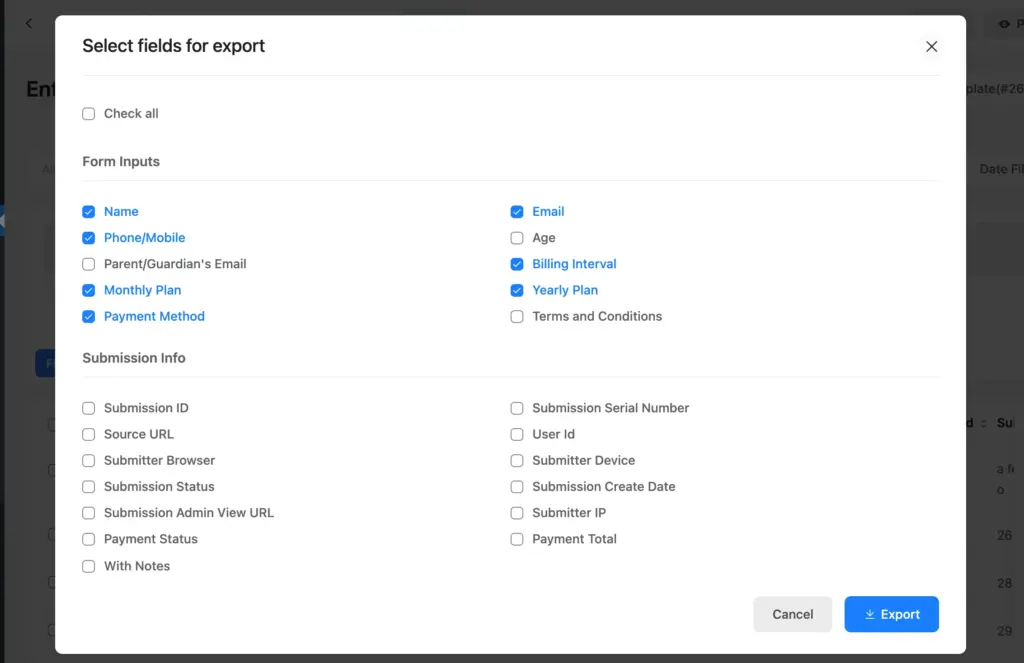Click the blue Export button
Viewport: 1024px width, 663px height.
point(891,614)
